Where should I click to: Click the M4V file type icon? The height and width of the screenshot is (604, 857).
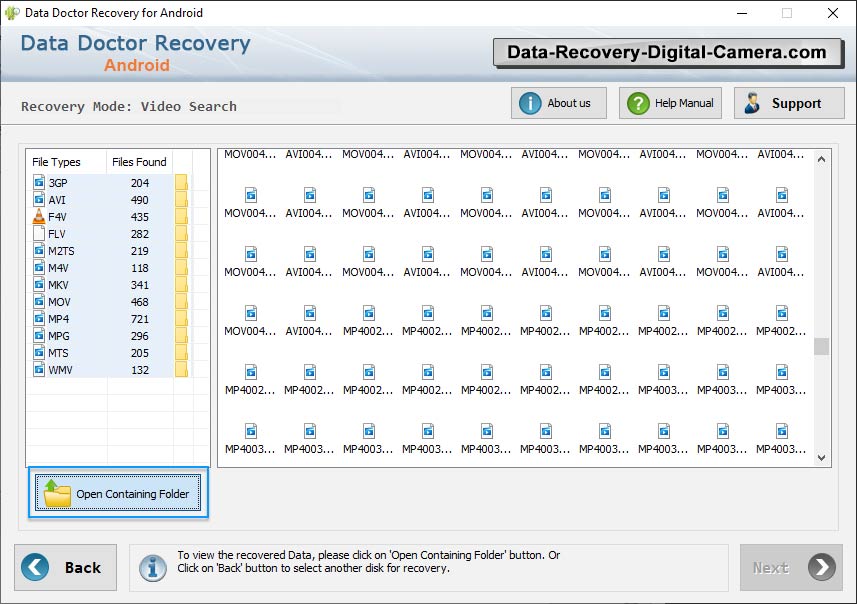[39, 267]
